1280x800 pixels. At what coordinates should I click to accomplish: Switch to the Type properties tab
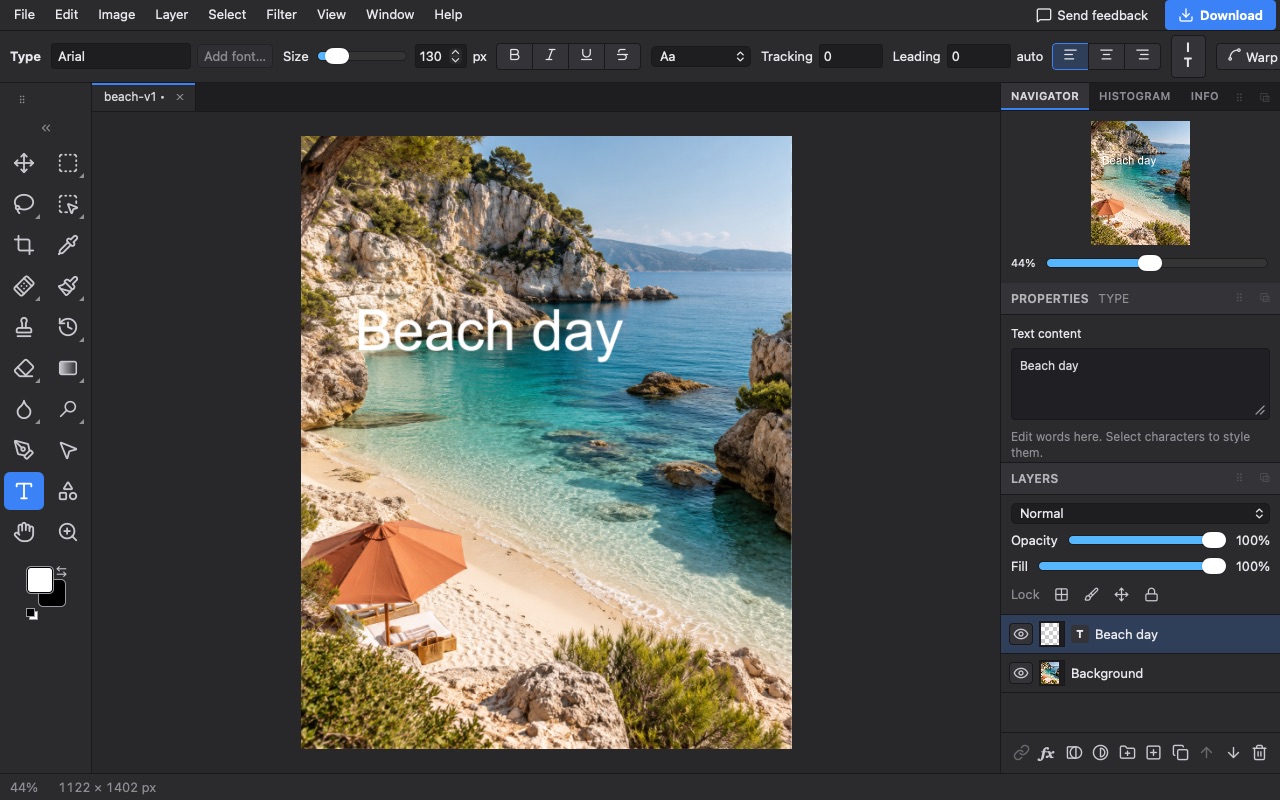(x=1113, y=298)
